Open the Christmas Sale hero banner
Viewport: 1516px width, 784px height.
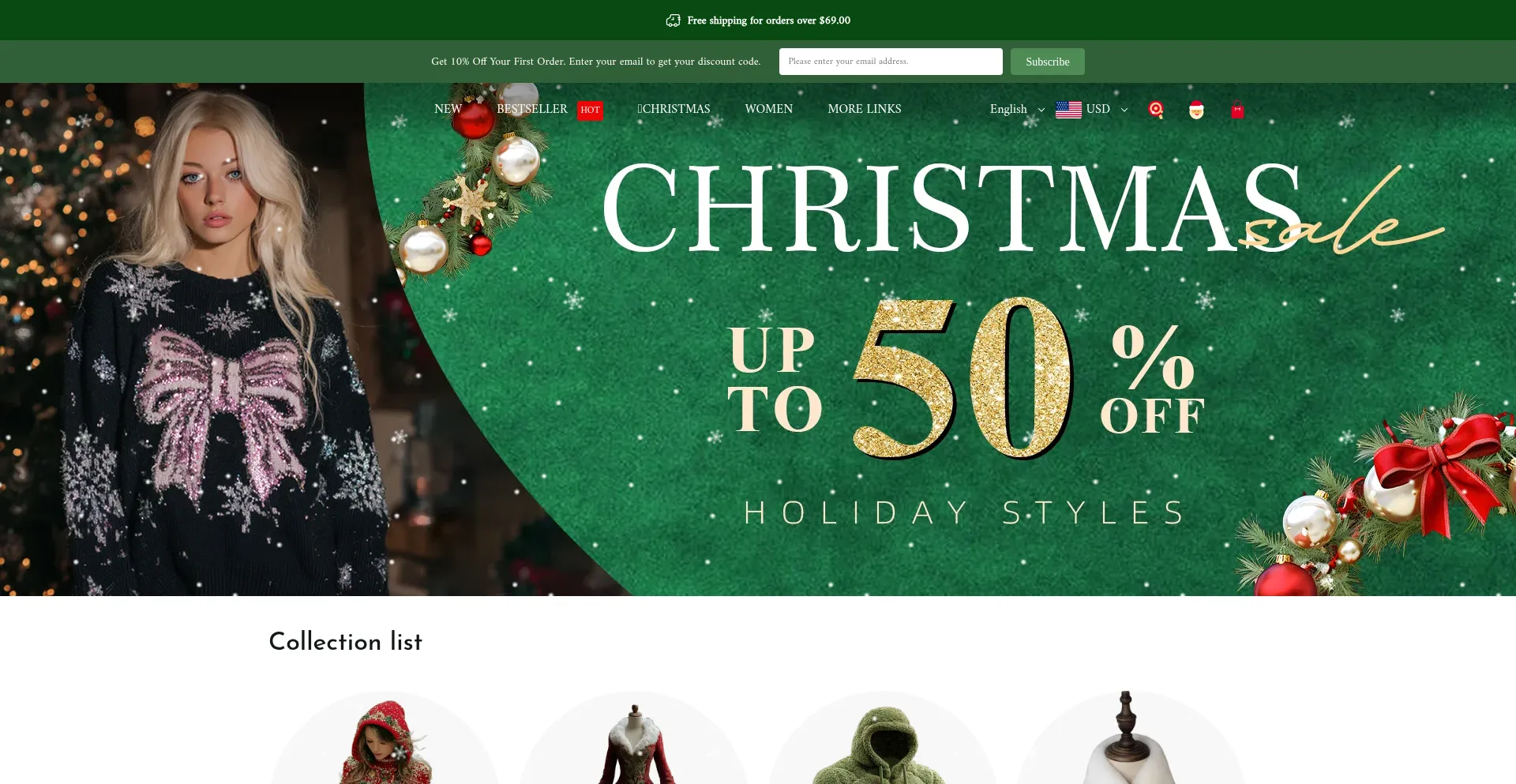758,339
